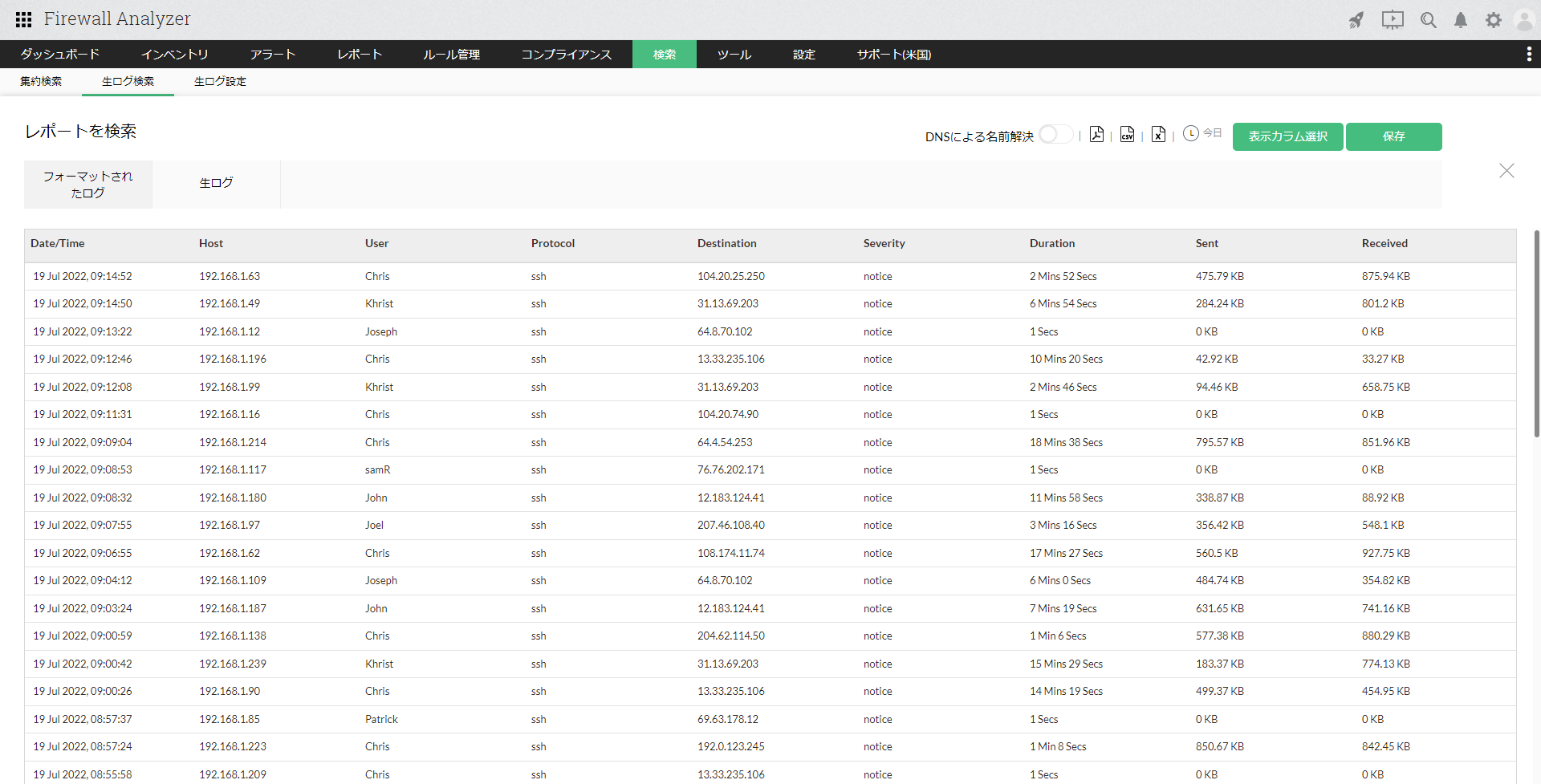Expand the three-dot overflow menu

(x=1528, y=54)
